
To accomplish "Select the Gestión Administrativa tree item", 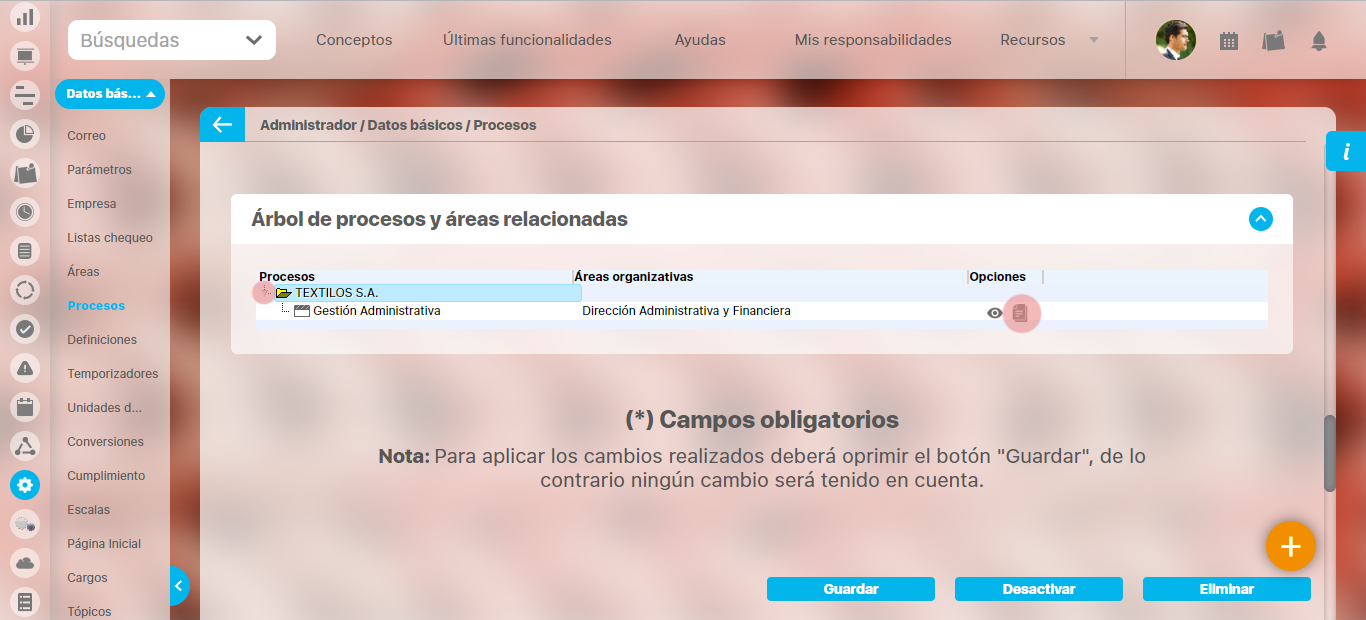I will pyautogui.click(x=377, y=311).
